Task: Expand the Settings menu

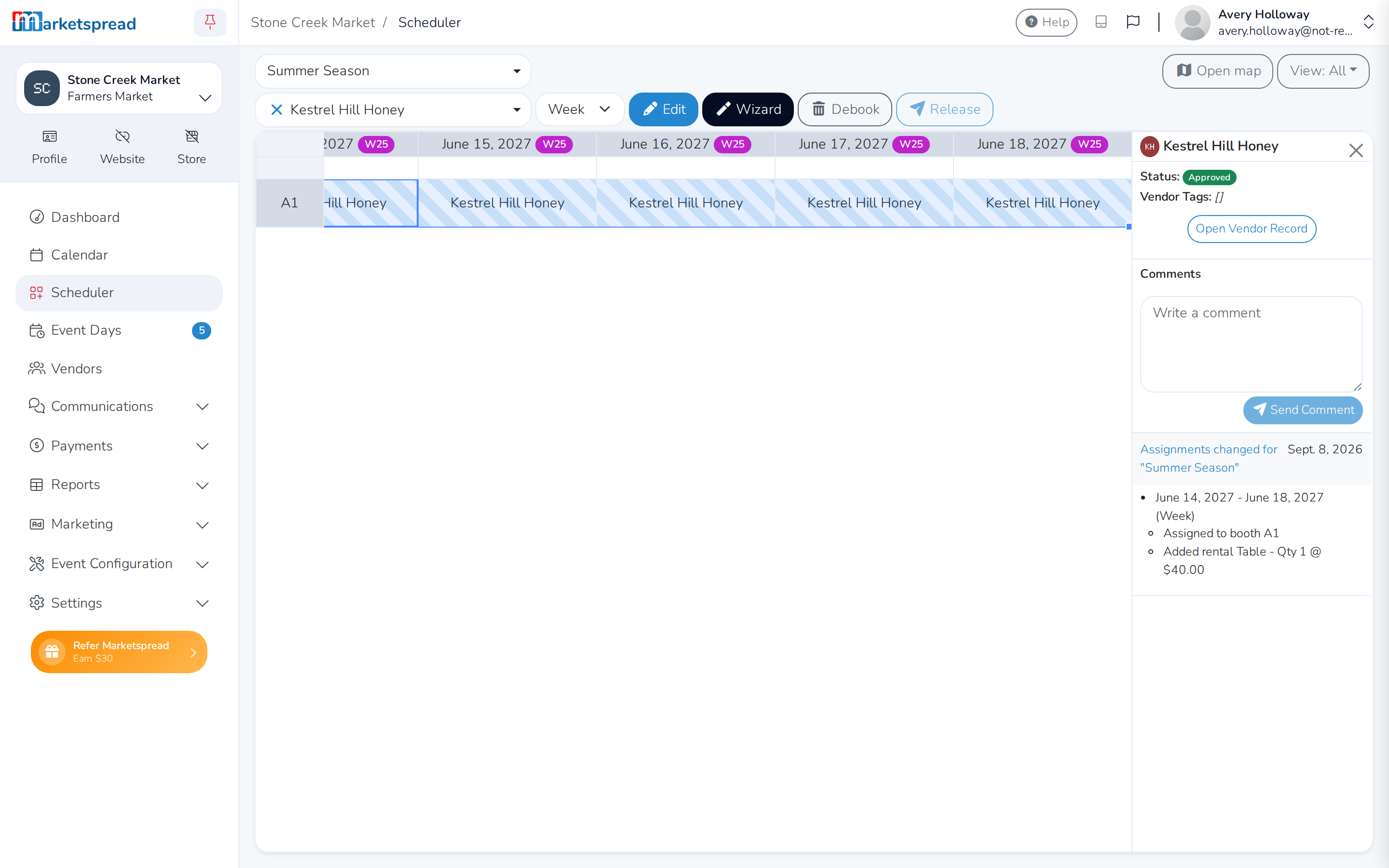Action: click(x=120, y=603)
